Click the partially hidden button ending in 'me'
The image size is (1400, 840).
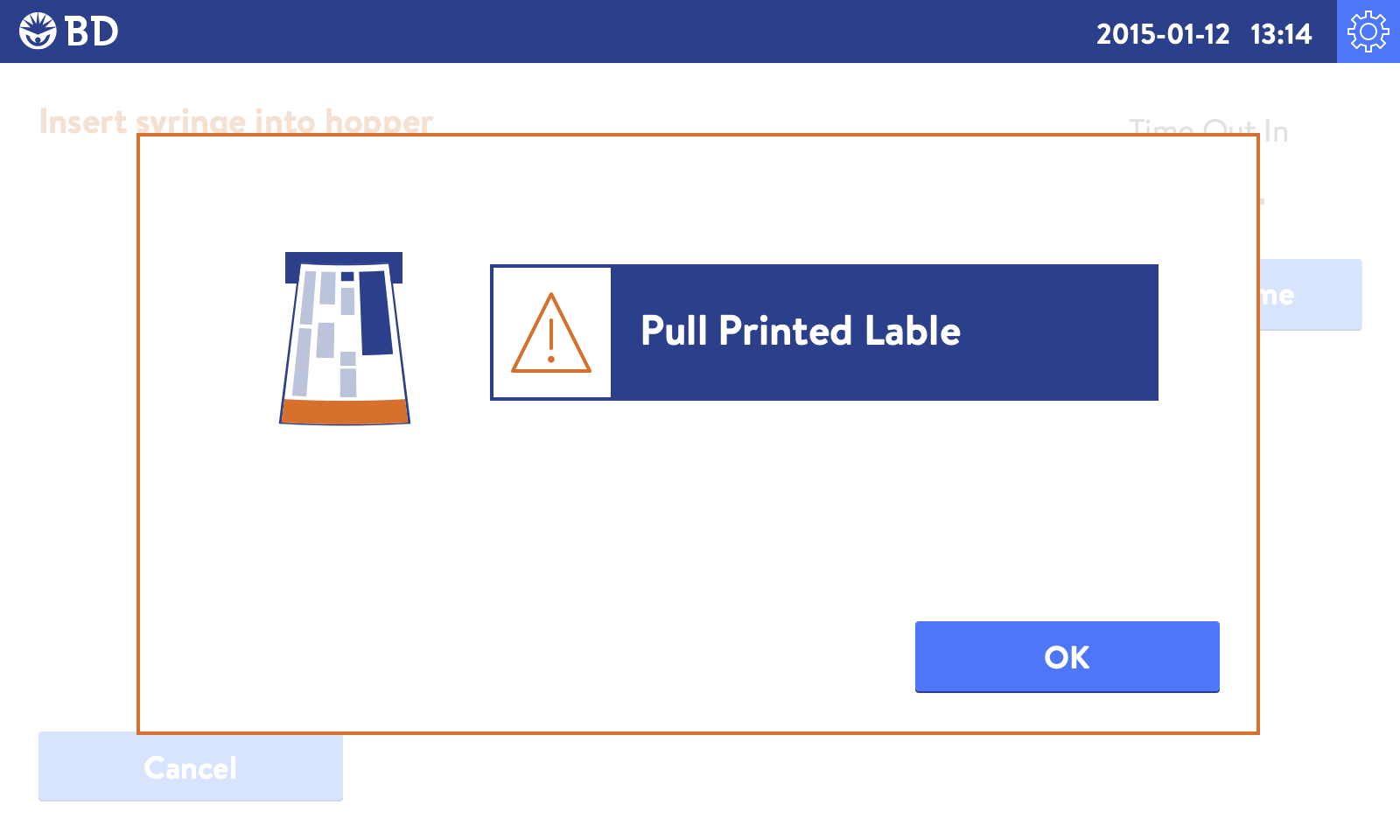pyautogui.click(x=1311, y=295)
